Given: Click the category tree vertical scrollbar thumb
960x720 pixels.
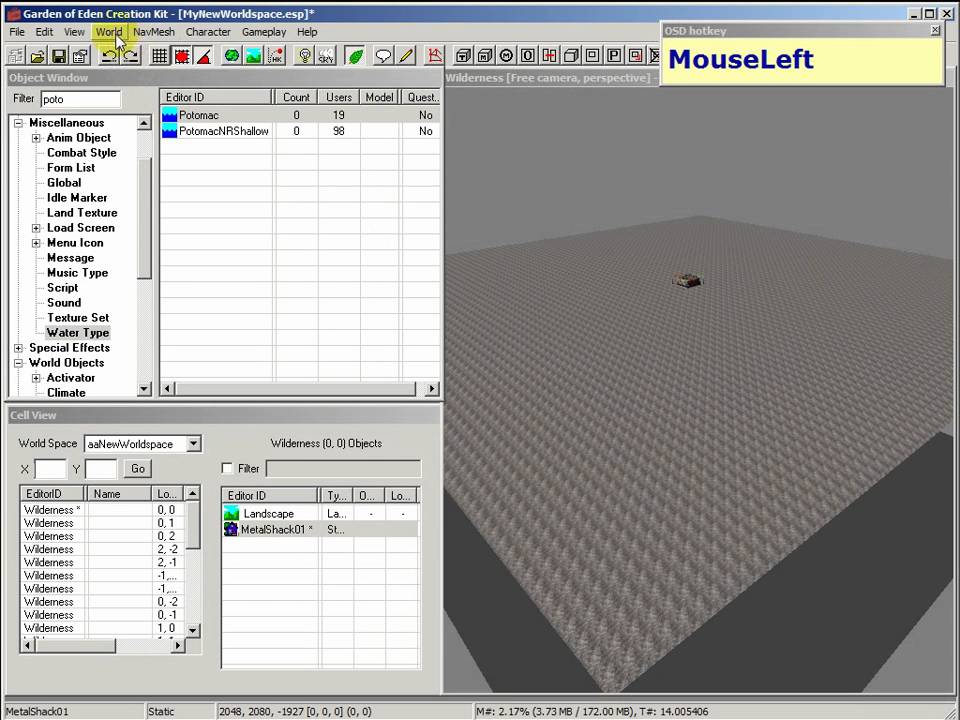Looking at the screenshot, I should point(144,218).
